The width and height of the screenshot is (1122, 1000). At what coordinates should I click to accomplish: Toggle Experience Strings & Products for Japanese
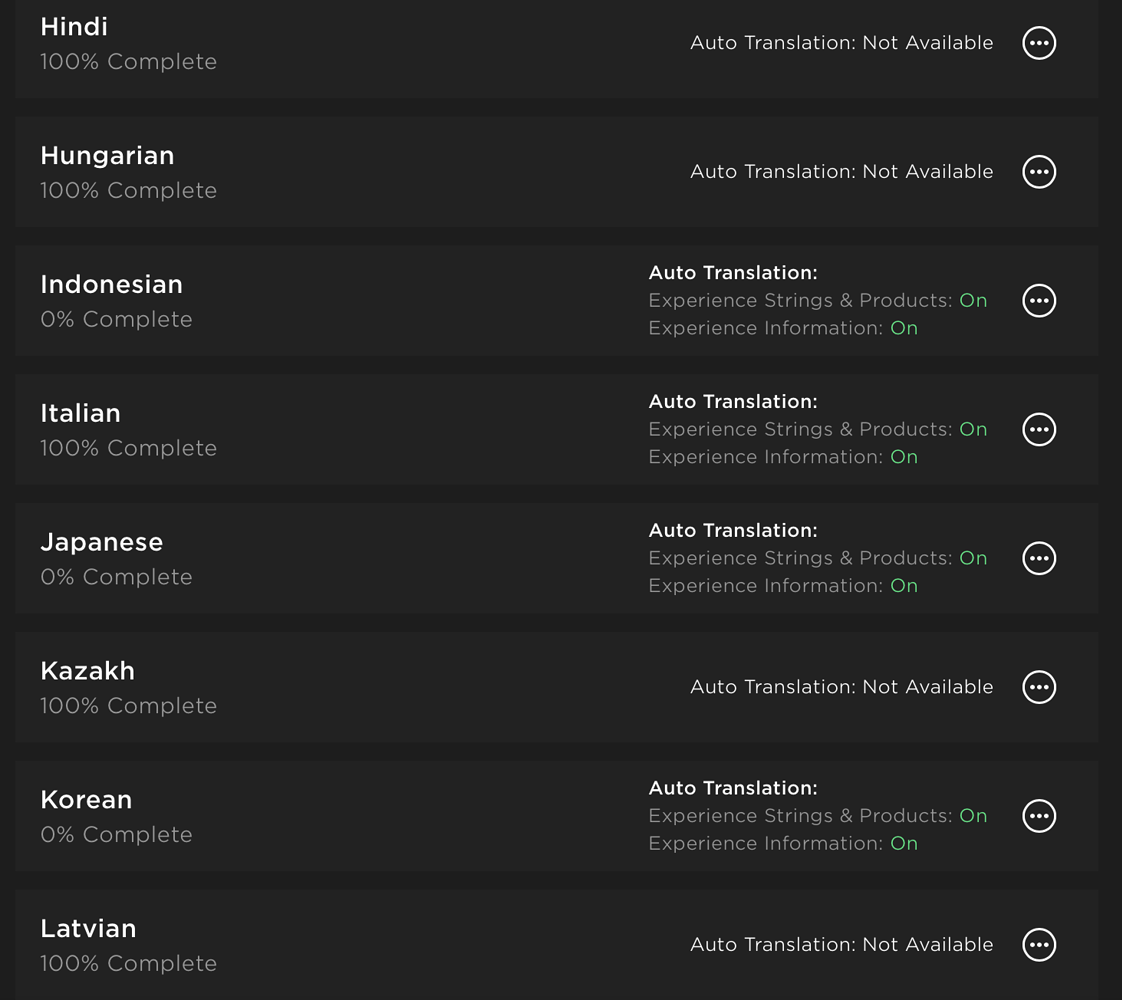(973, 558)
